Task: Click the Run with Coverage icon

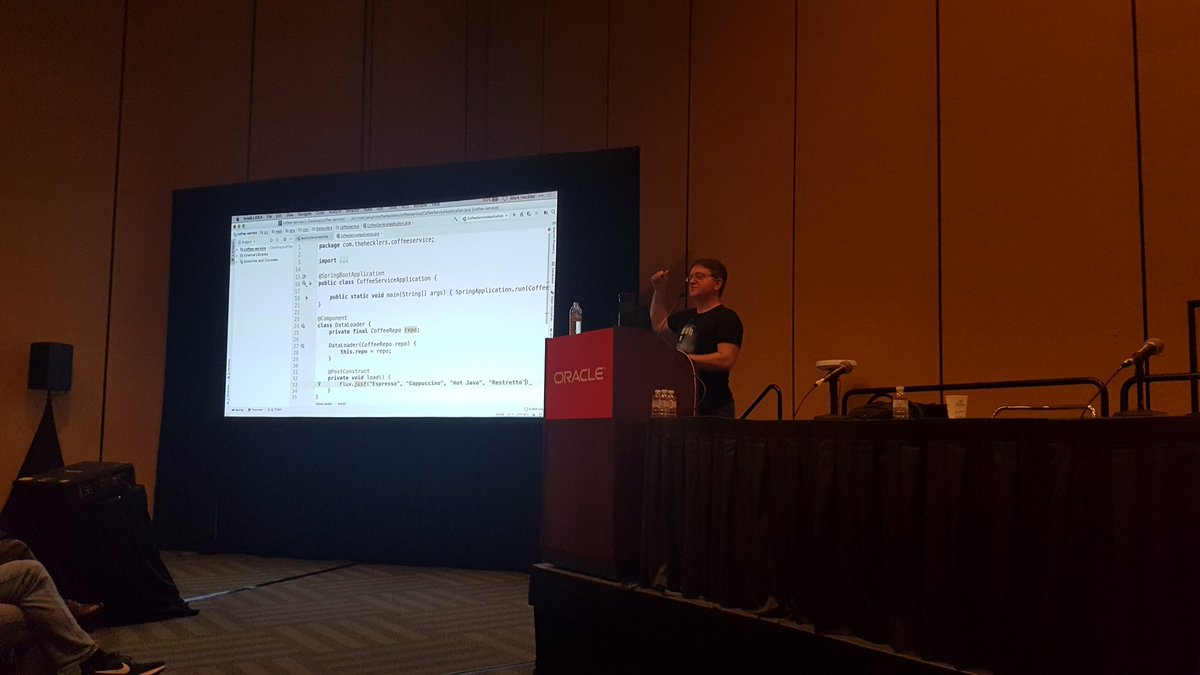Action: (529, 214)
